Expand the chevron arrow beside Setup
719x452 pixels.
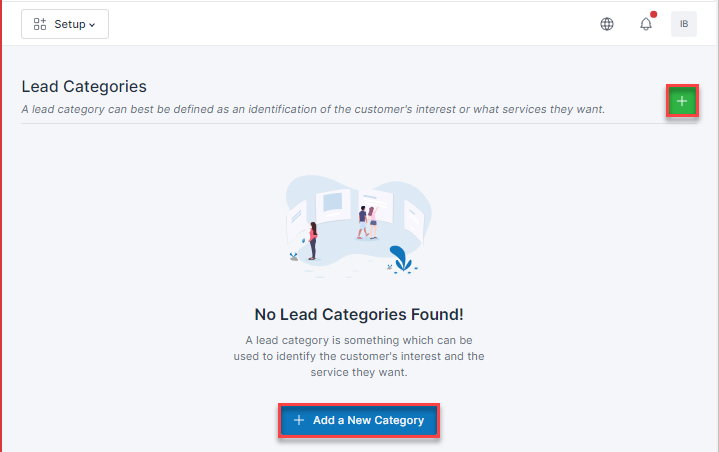(92, 25)
